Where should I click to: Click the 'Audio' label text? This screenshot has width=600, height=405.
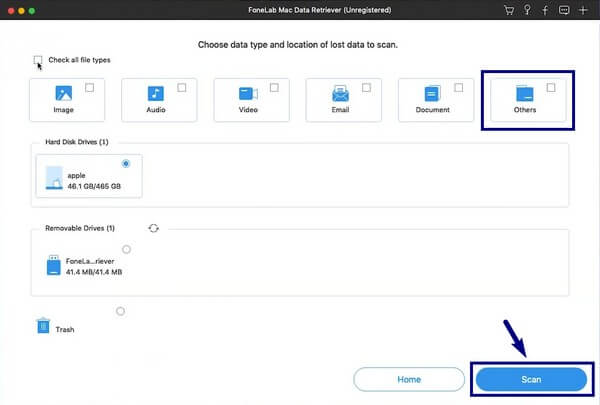(156, 110)
